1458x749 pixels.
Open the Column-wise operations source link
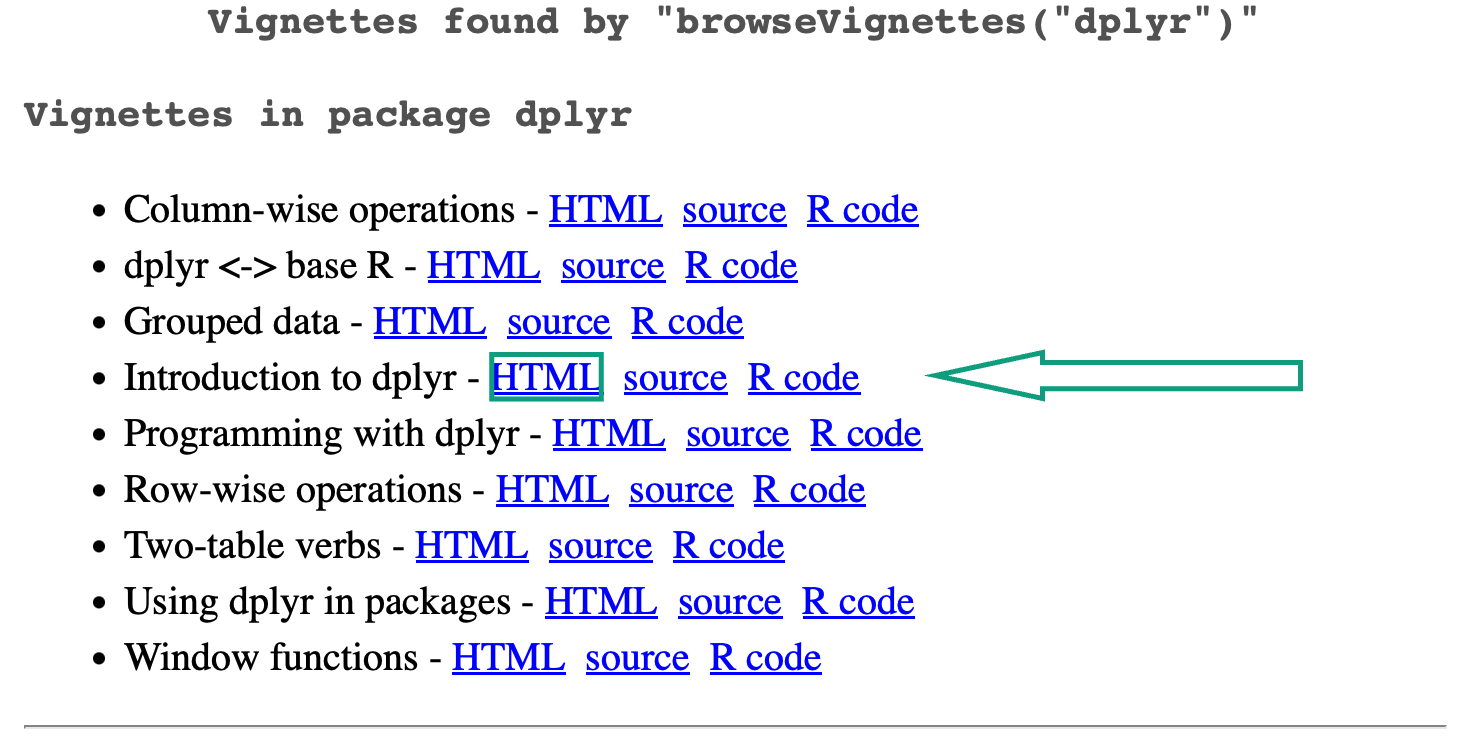click(x=734, y=210)
